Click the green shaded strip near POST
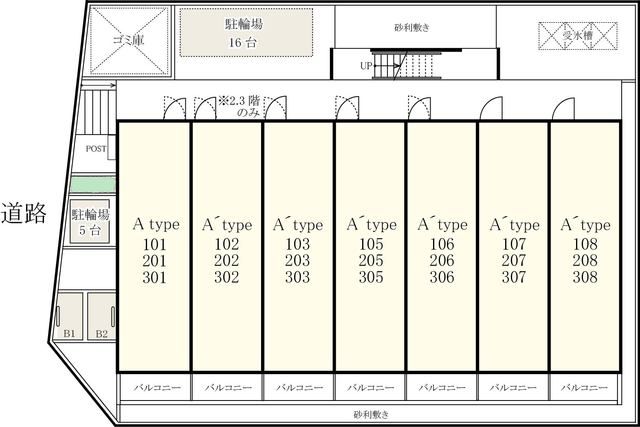640x427 pixels. point(93,184)
